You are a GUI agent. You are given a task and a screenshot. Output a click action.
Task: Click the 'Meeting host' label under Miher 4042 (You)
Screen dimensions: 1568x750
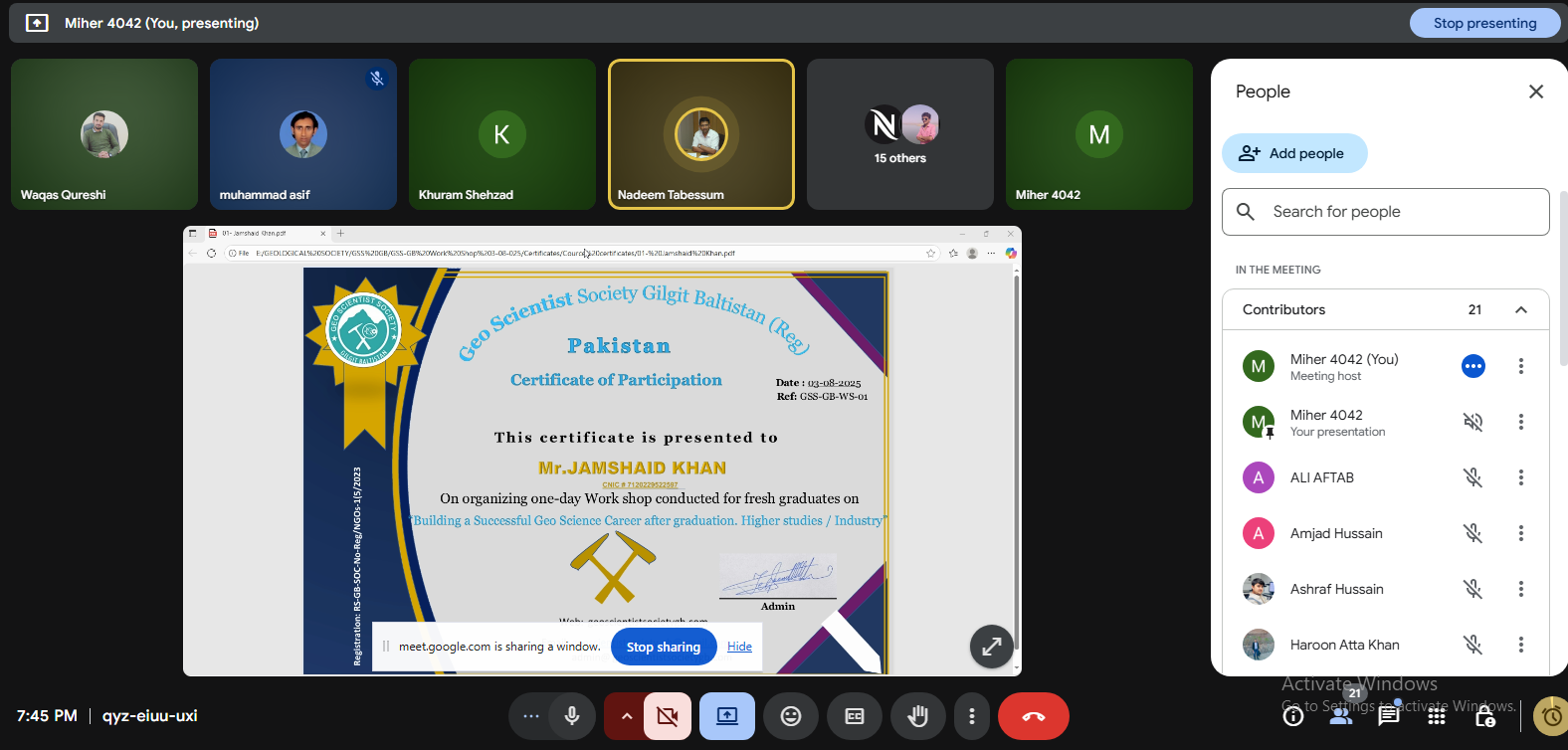point(1325,376)
